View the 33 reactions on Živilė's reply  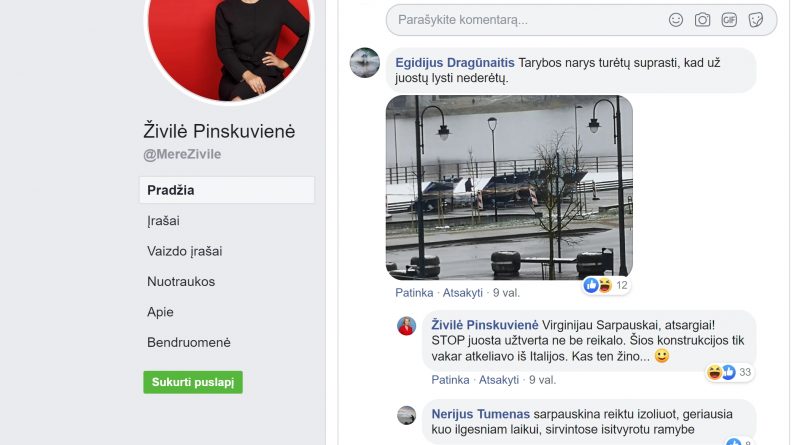click(729, 373)
